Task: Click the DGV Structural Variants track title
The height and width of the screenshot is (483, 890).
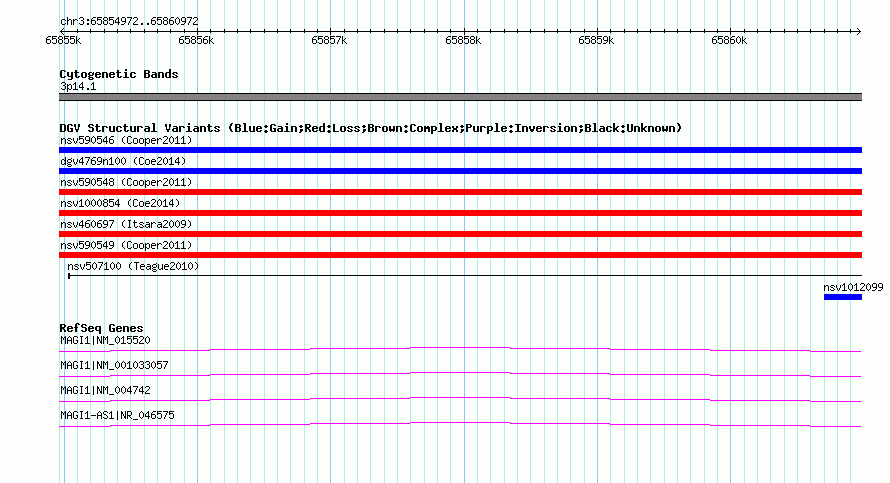Action: pyautogui.click(x=370, y=128)
